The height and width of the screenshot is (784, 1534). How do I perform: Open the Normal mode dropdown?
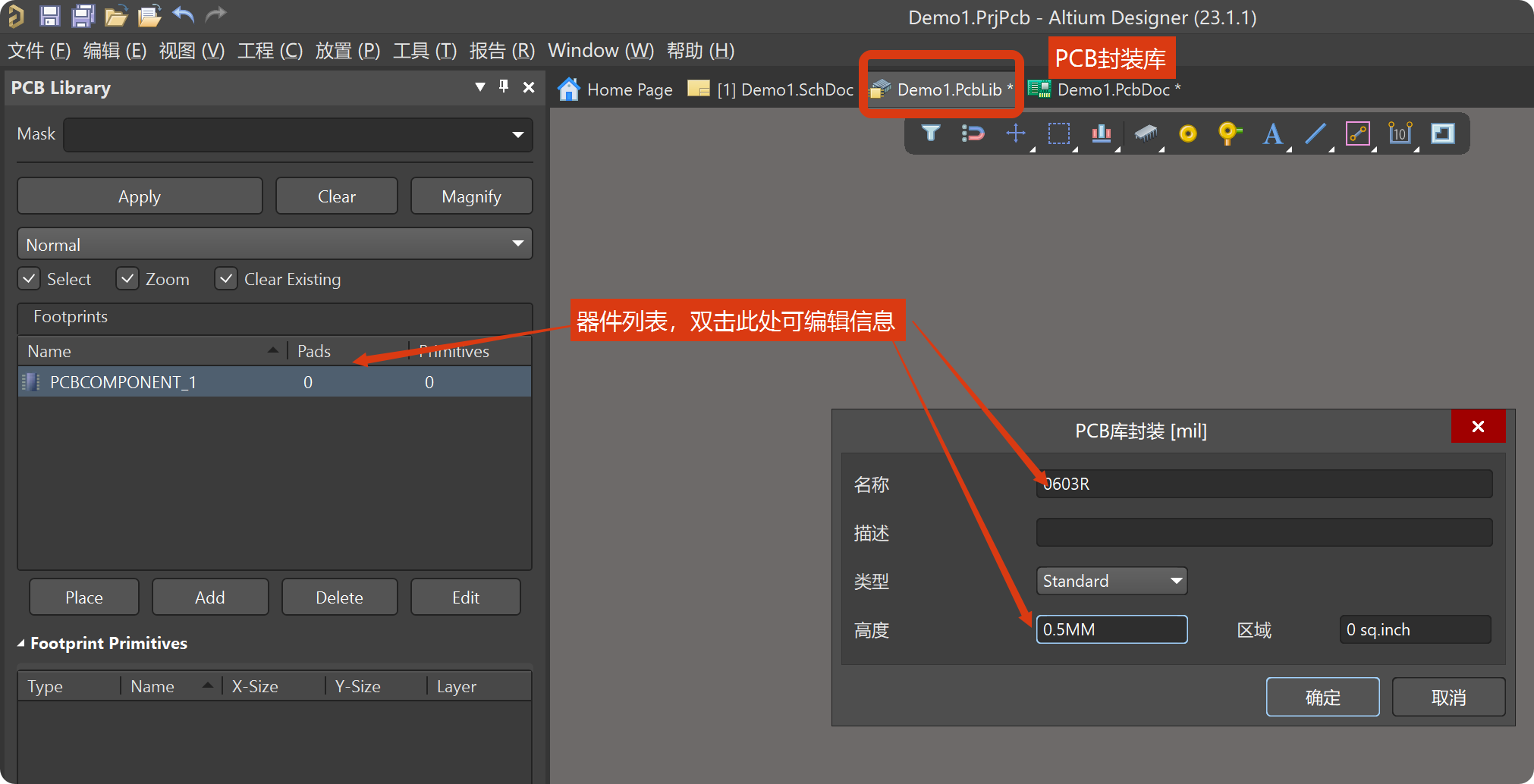[x=518, y=243]
